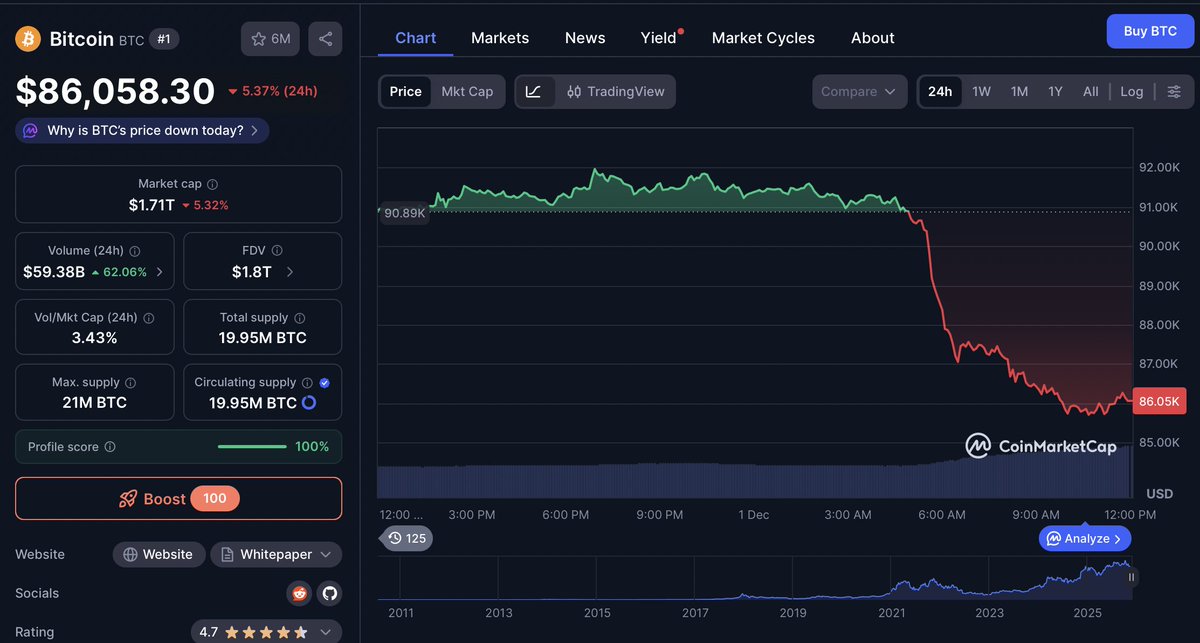The height and width of the screenshot is (643, 1200).
Task: Click the Circulating supply info icon
Action: click(307, 383)
